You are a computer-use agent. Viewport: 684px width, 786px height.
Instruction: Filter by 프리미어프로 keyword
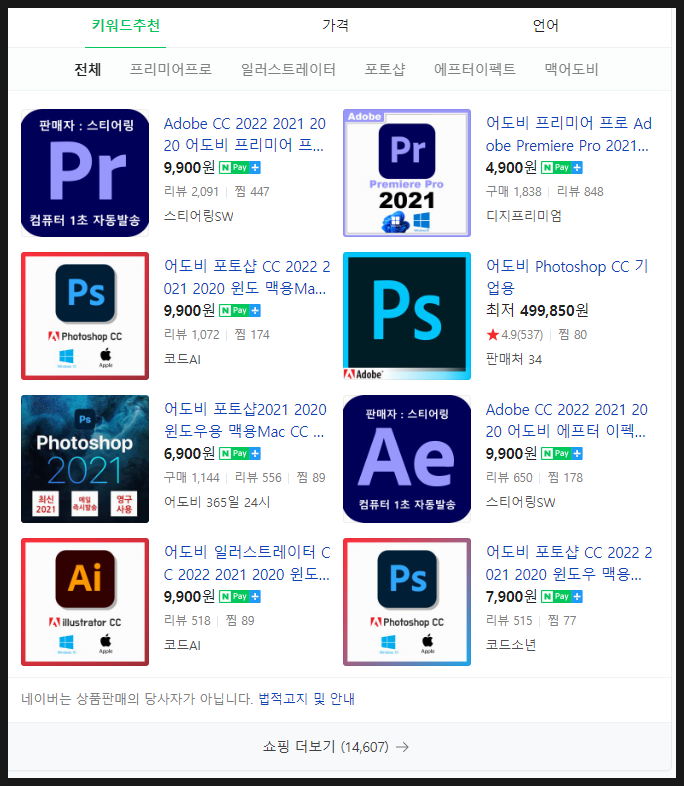(x=170, y=69)
